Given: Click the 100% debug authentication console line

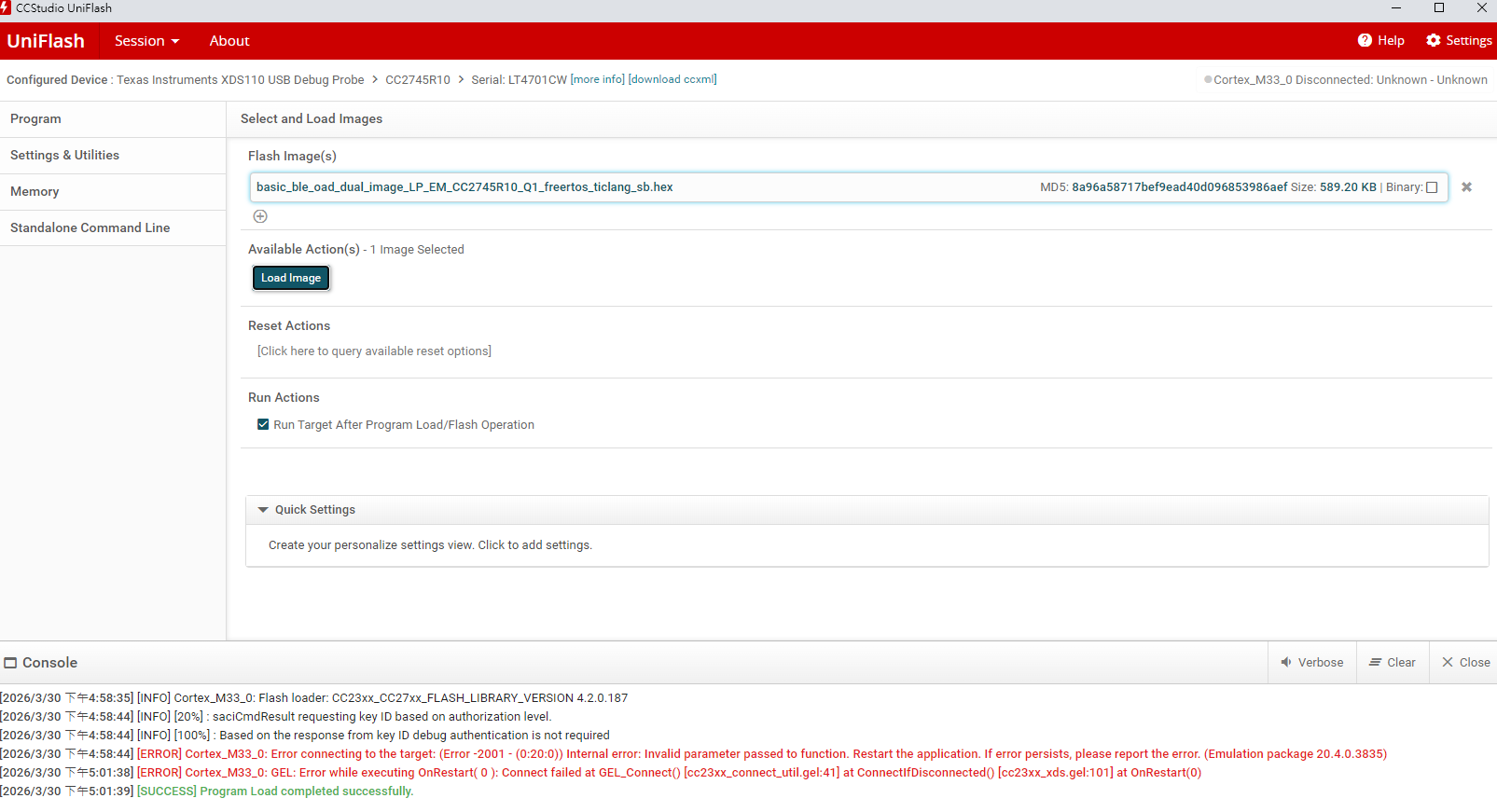Looking at the screenshot, I should pyautogui.click(x=305, y=736).
